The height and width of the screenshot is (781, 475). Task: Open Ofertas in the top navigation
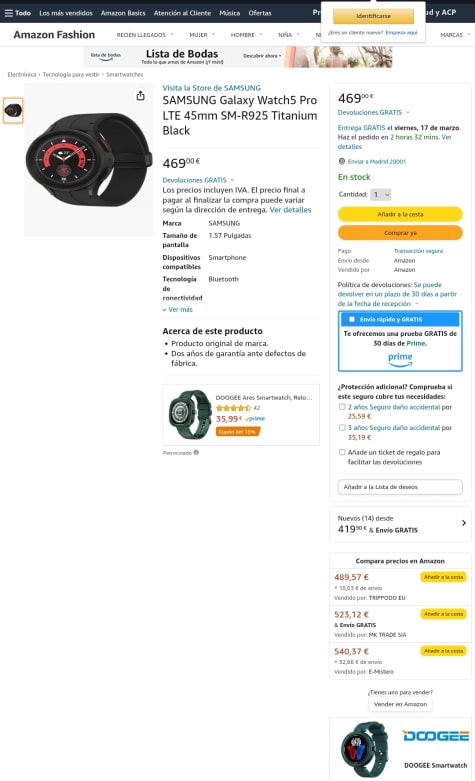click(x=260, y=13)
